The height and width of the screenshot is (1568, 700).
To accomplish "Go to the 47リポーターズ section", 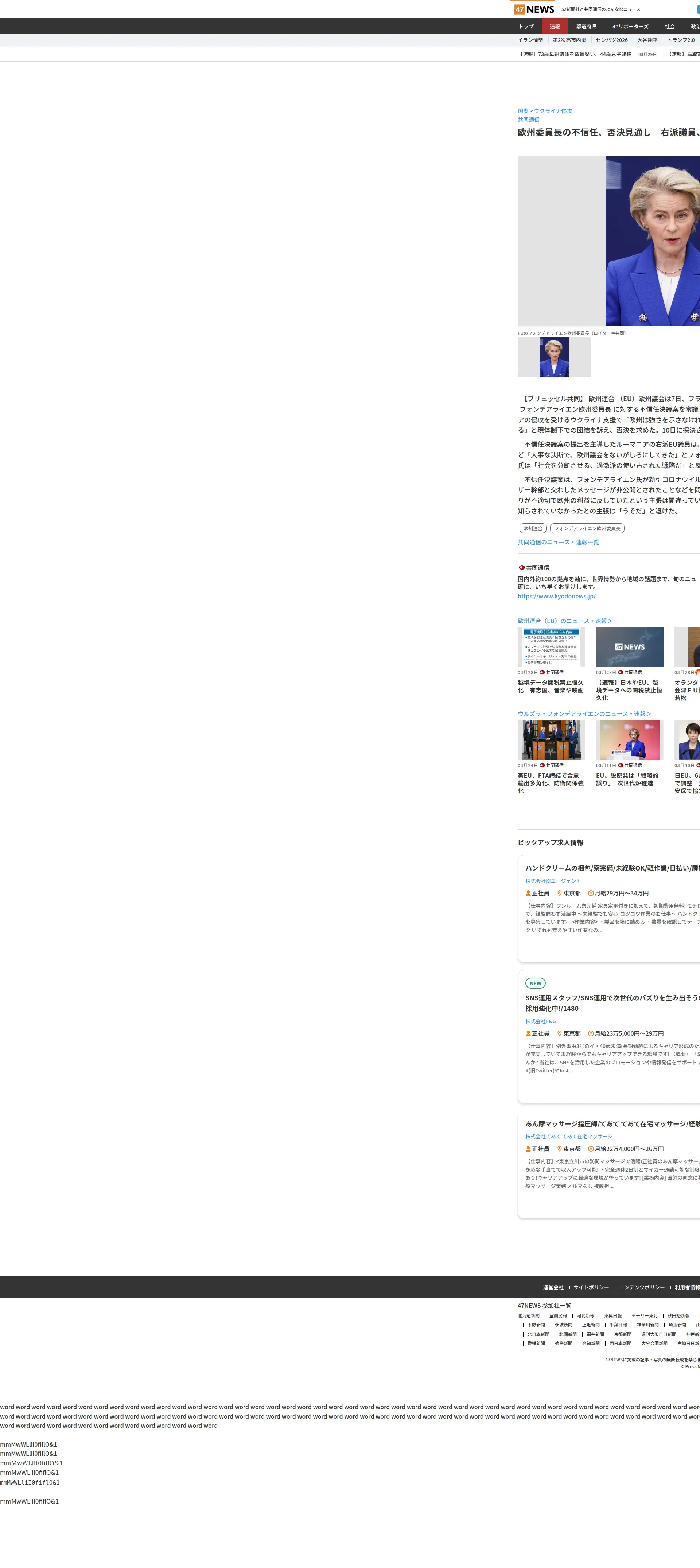I will tap(630, 27).
